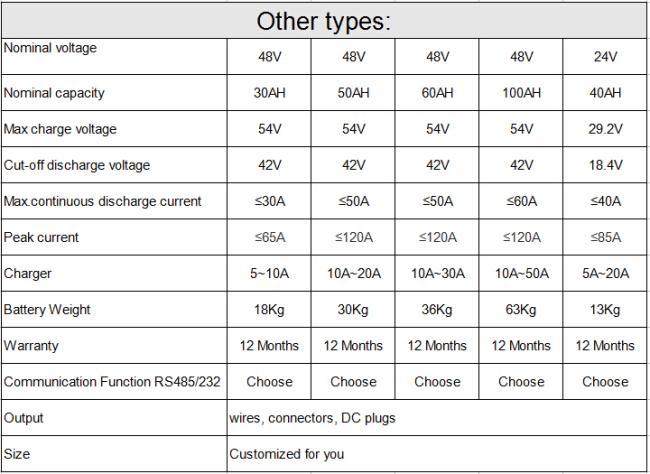Click the ≤85A peak current cell
Image resolution: width=650 pixels, height=474 pixels.
[605, 237]
